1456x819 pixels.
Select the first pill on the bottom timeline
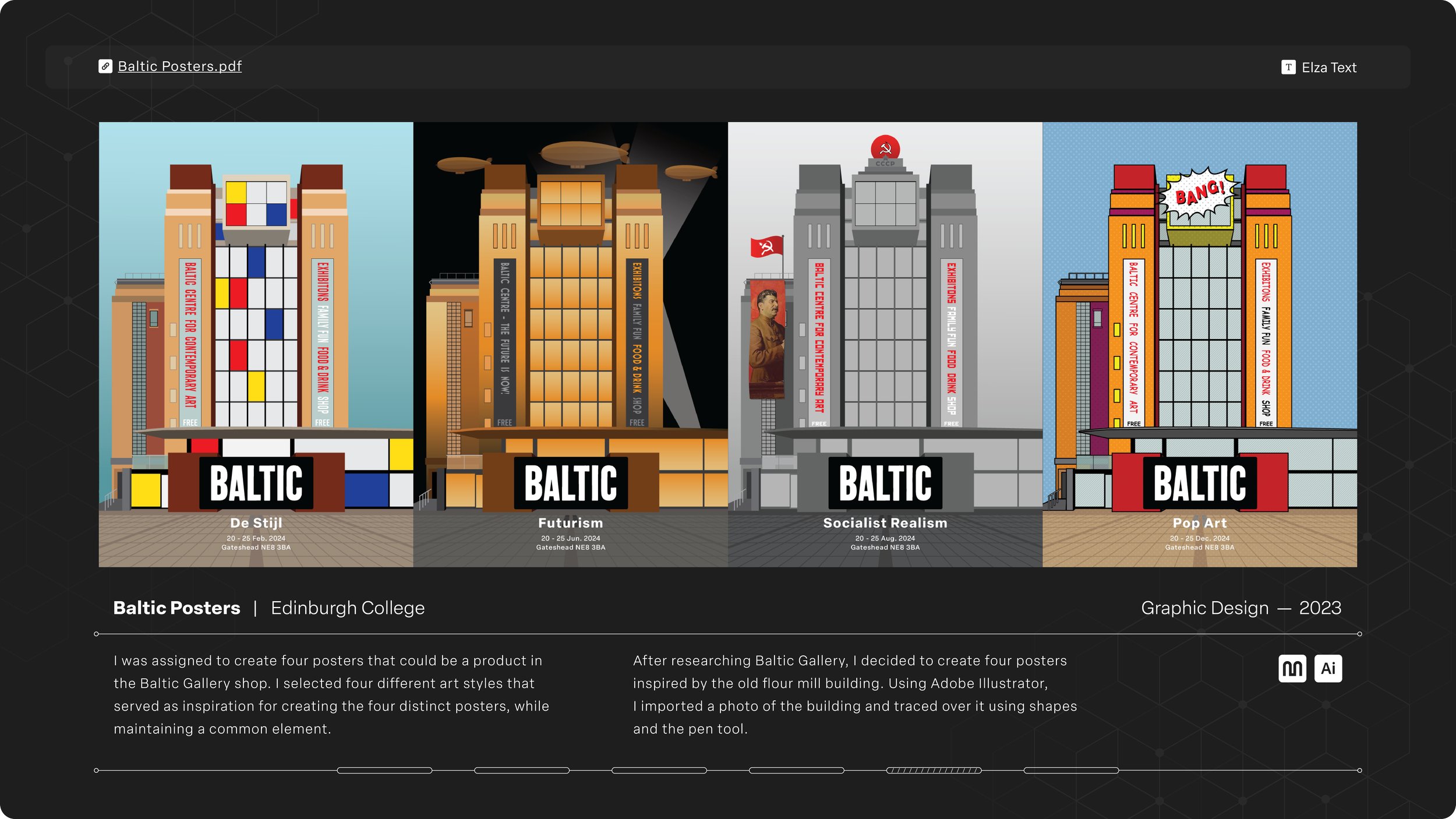[x=384, y=770]
